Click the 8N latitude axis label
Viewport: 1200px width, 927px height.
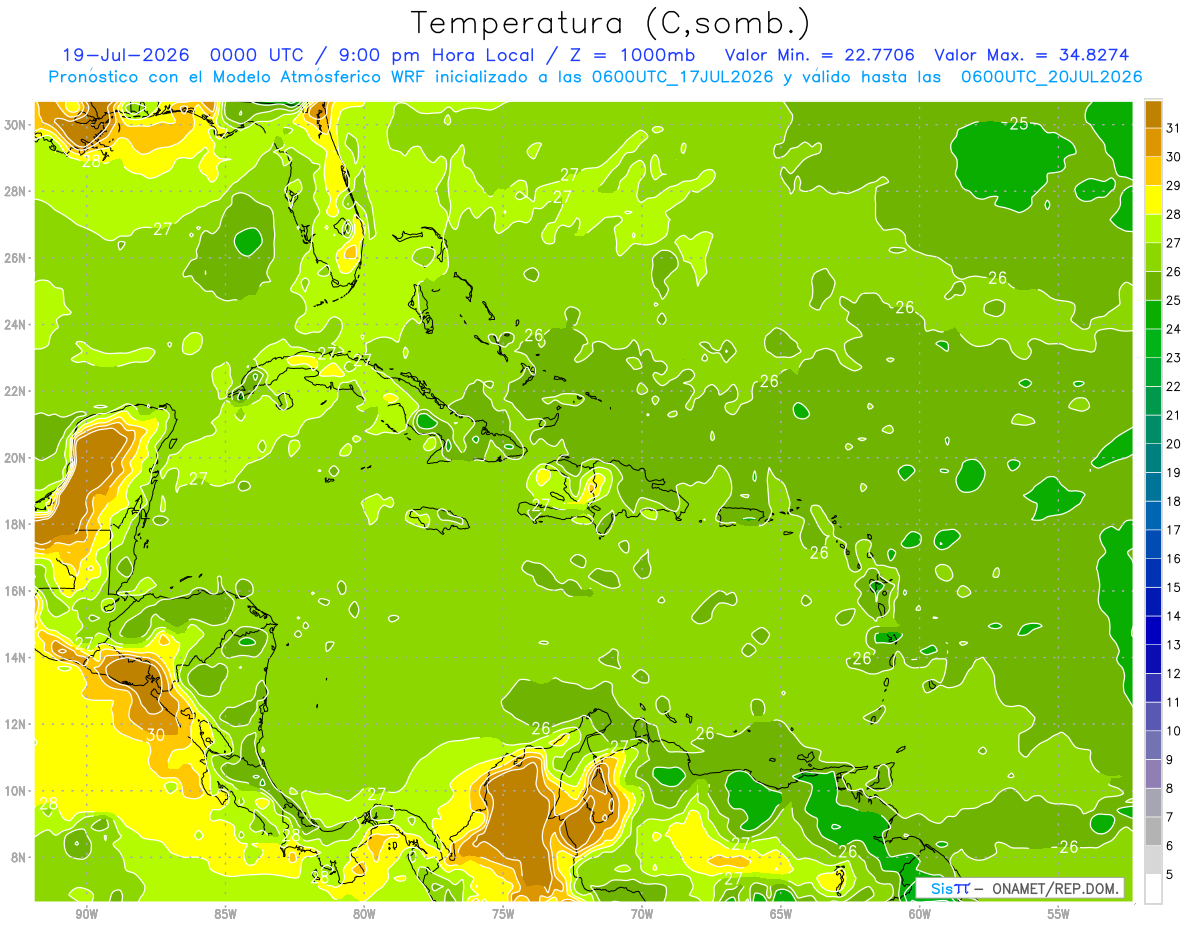(18, 857)
